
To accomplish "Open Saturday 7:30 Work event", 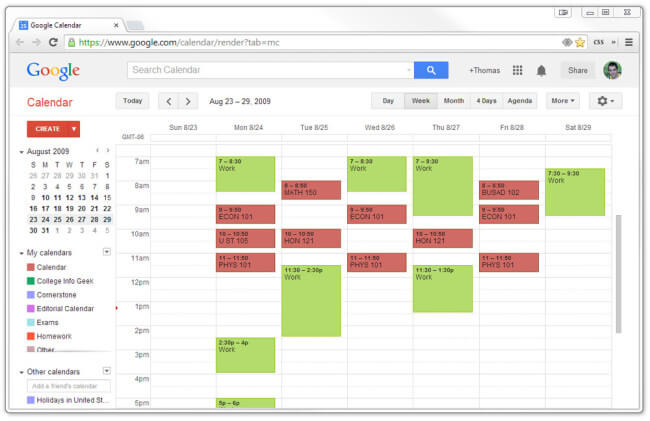I will click(575, 192).
